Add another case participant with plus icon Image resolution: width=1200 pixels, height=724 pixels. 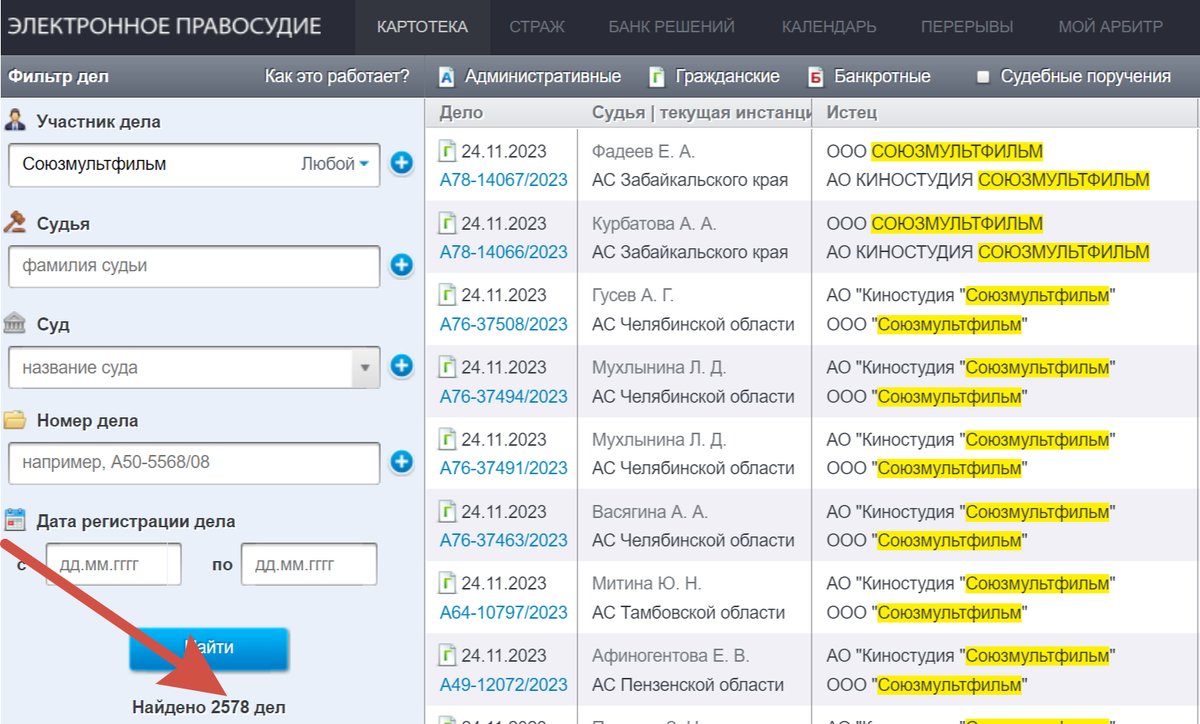402,163
